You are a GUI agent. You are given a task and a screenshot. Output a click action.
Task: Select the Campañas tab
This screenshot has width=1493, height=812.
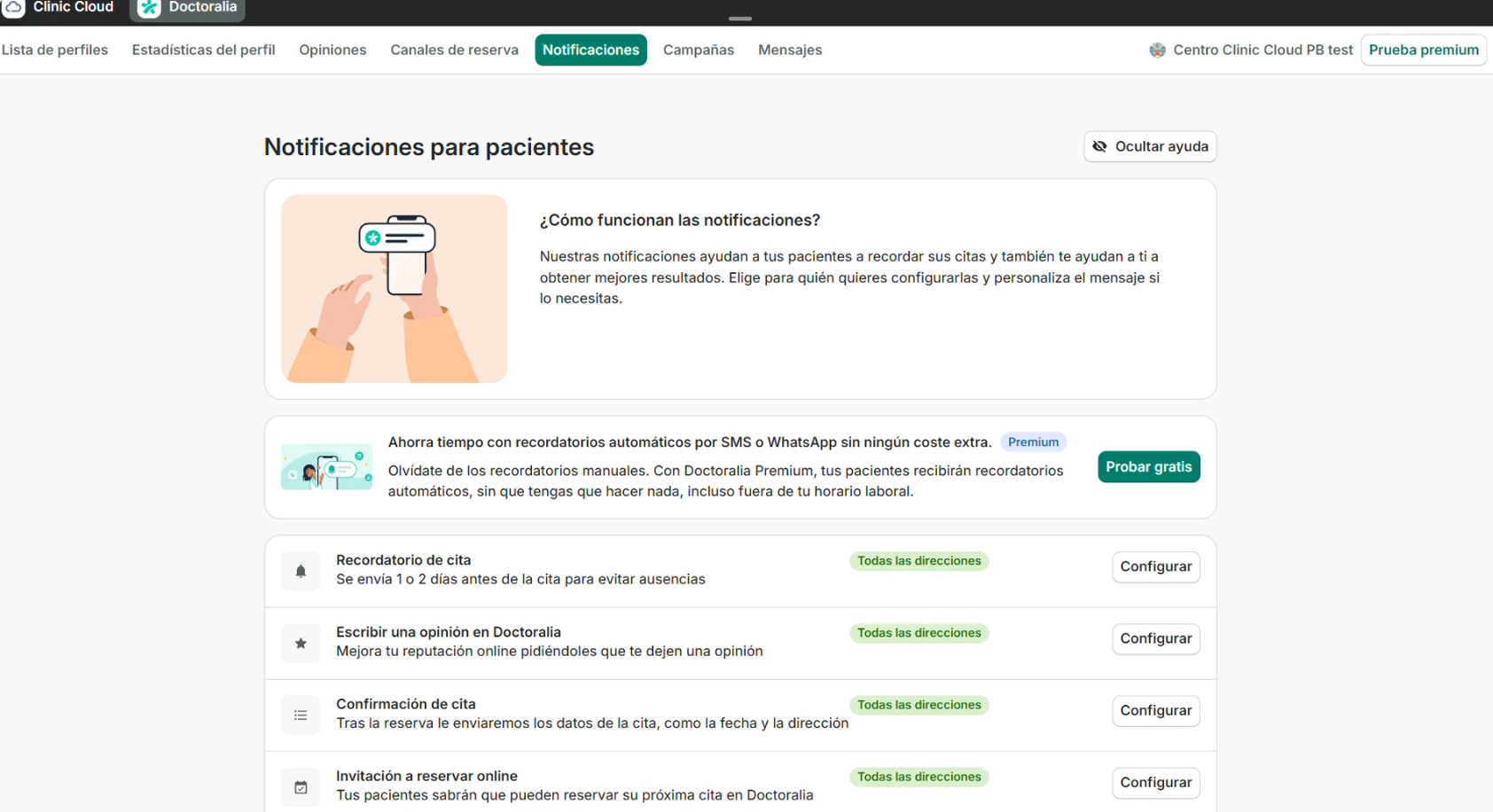698,51
